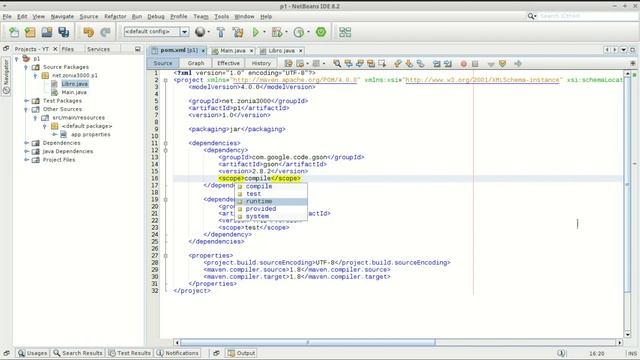Image resolution: width=640 pixels, height=360 pixels.
Task: Collapse the p1 project node
Action: (x=17, y=59)
